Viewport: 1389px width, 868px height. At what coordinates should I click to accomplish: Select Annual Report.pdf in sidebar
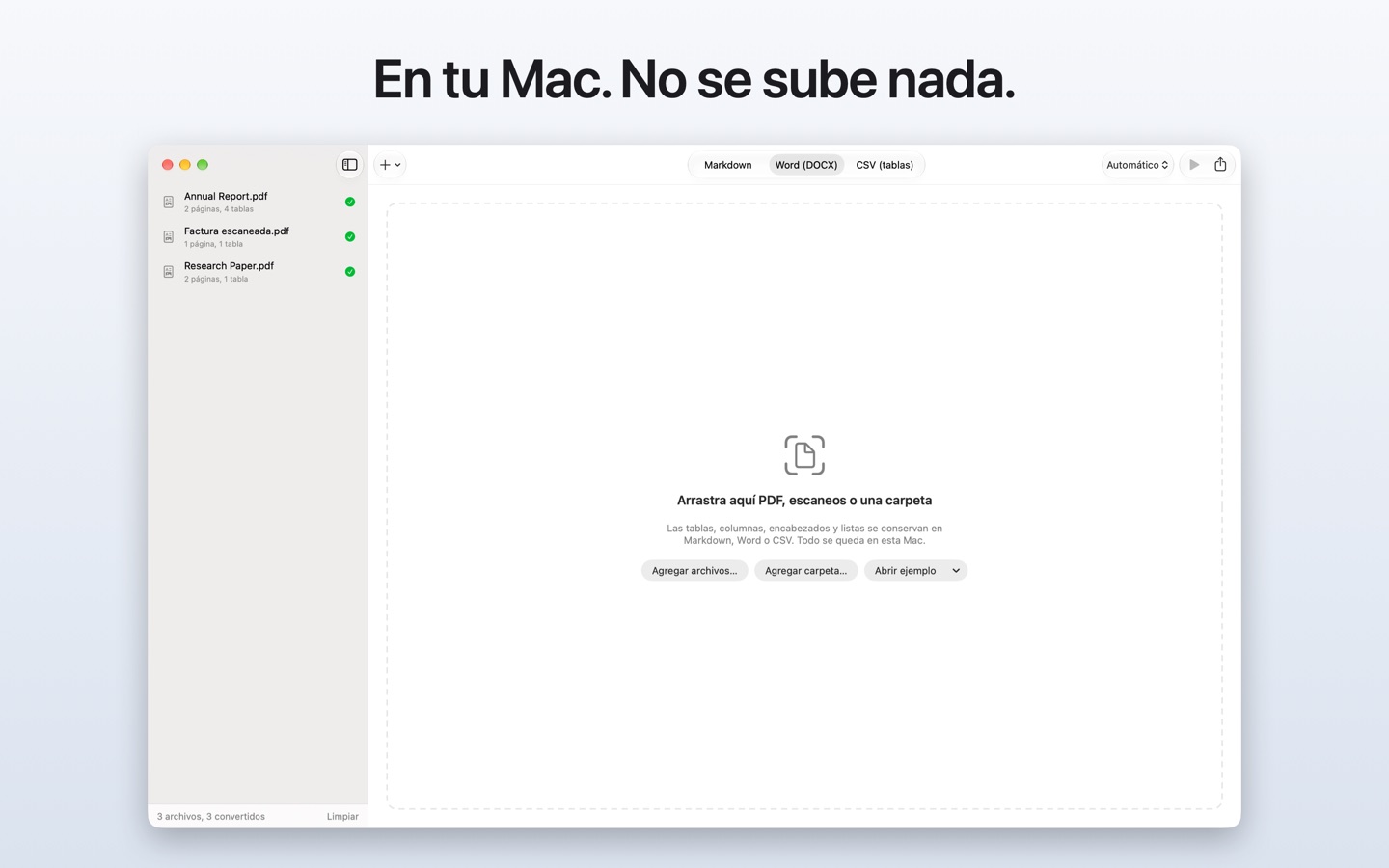(x=258, y=202)
